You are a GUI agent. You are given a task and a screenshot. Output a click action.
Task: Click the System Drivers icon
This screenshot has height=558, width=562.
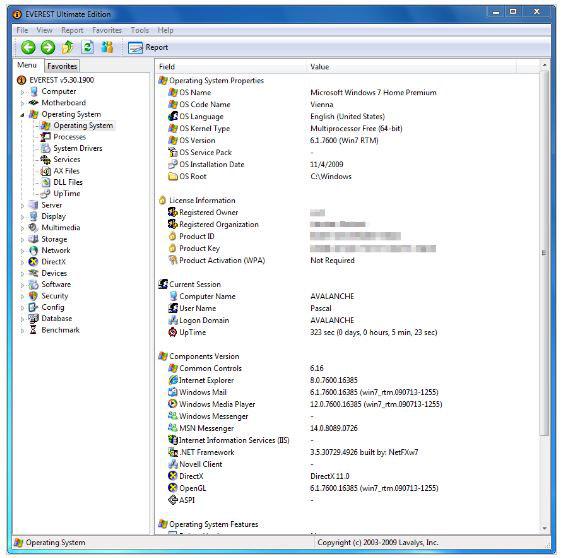tap(46, 148)
